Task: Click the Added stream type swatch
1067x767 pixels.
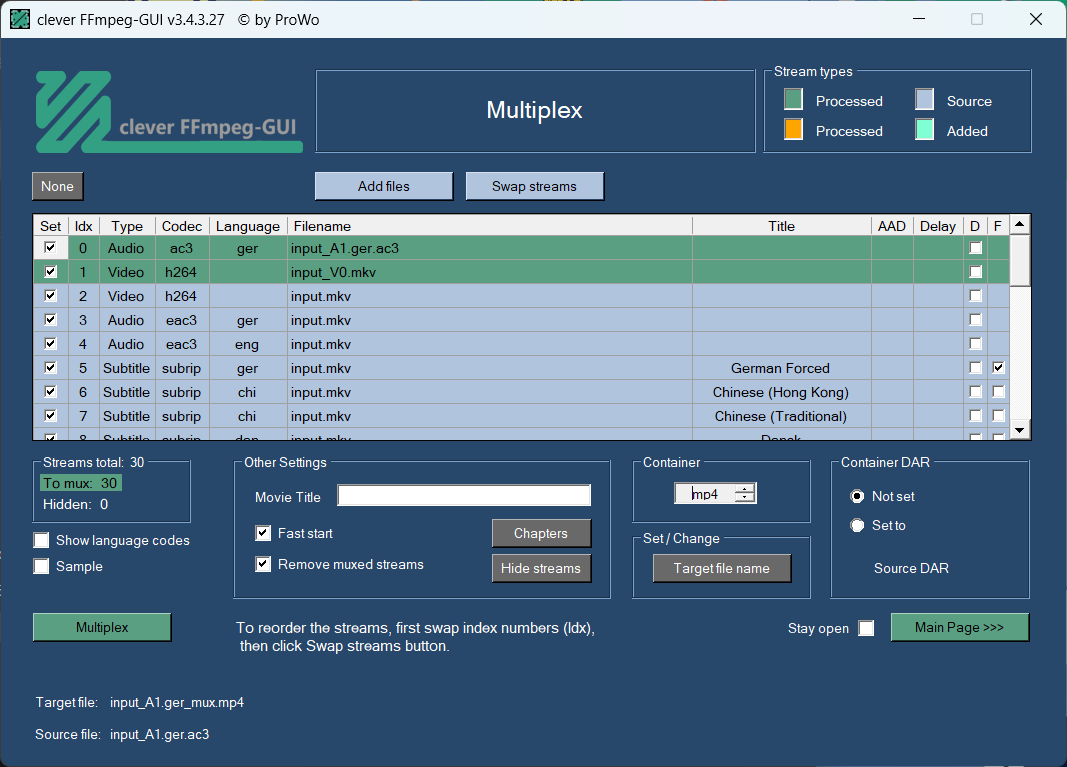Action: [925, 130]
